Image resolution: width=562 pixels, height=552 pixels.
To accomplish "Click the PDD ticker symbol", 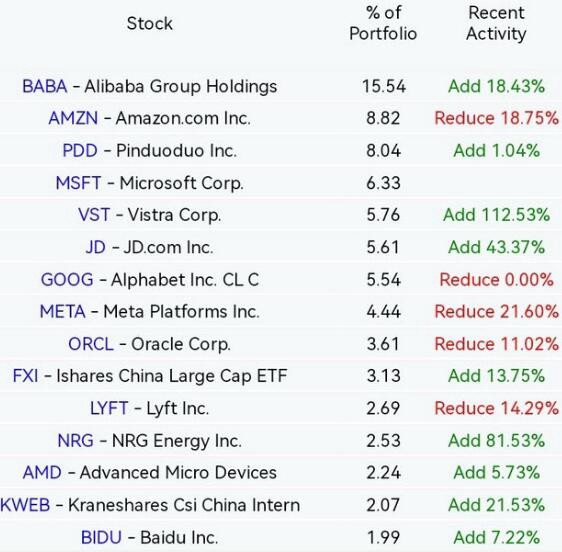I will coord(80,151).
